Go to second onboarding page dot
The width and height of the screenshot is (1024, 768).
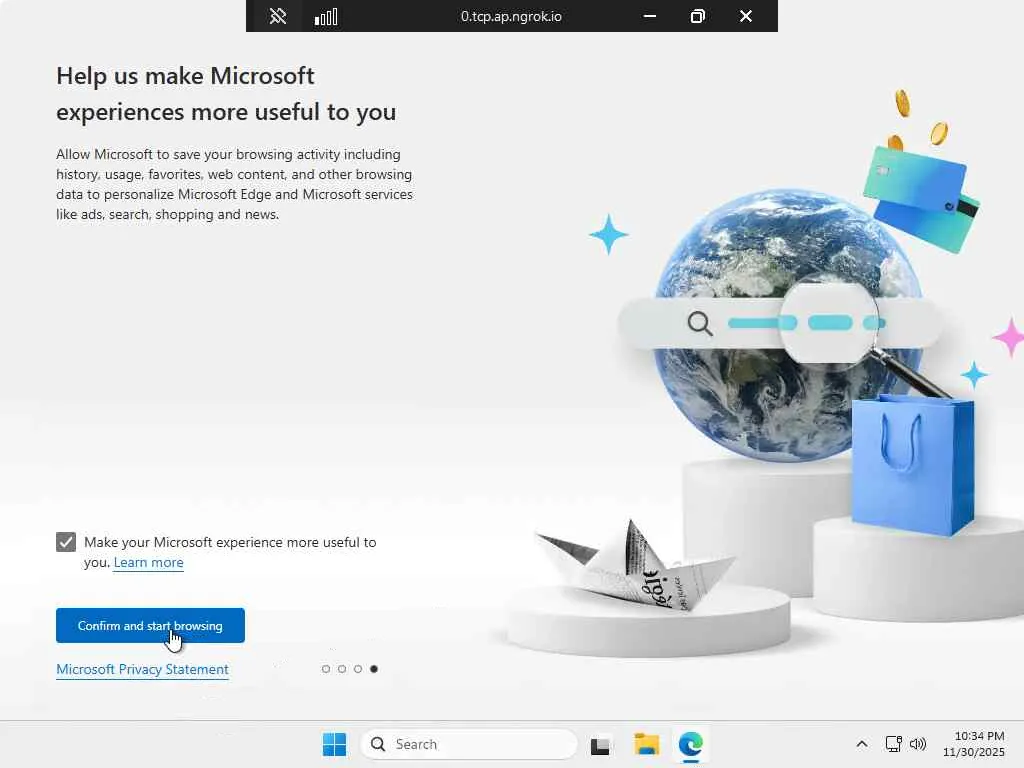(342, 669)
